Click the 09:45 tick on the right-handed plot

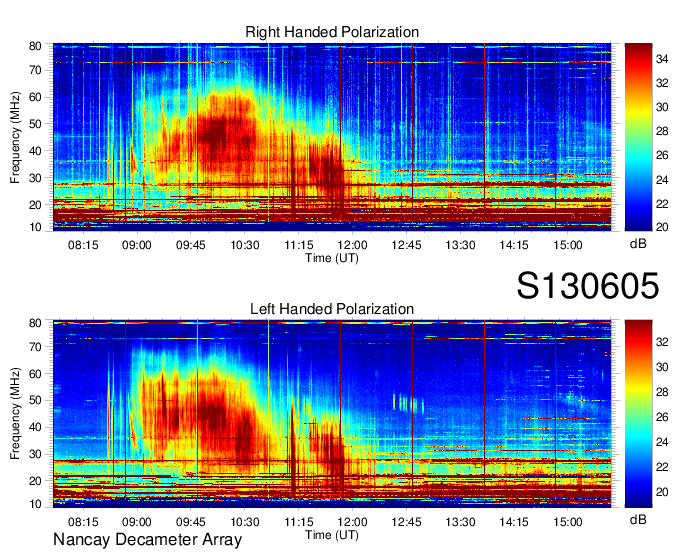[190, 245]
